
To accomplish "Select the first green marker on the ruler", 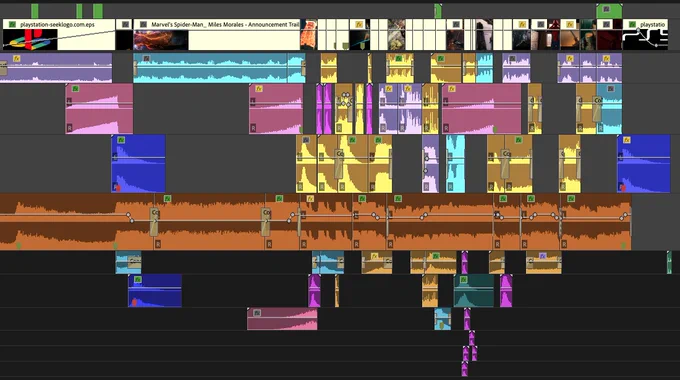I will (x=35, y=11).
